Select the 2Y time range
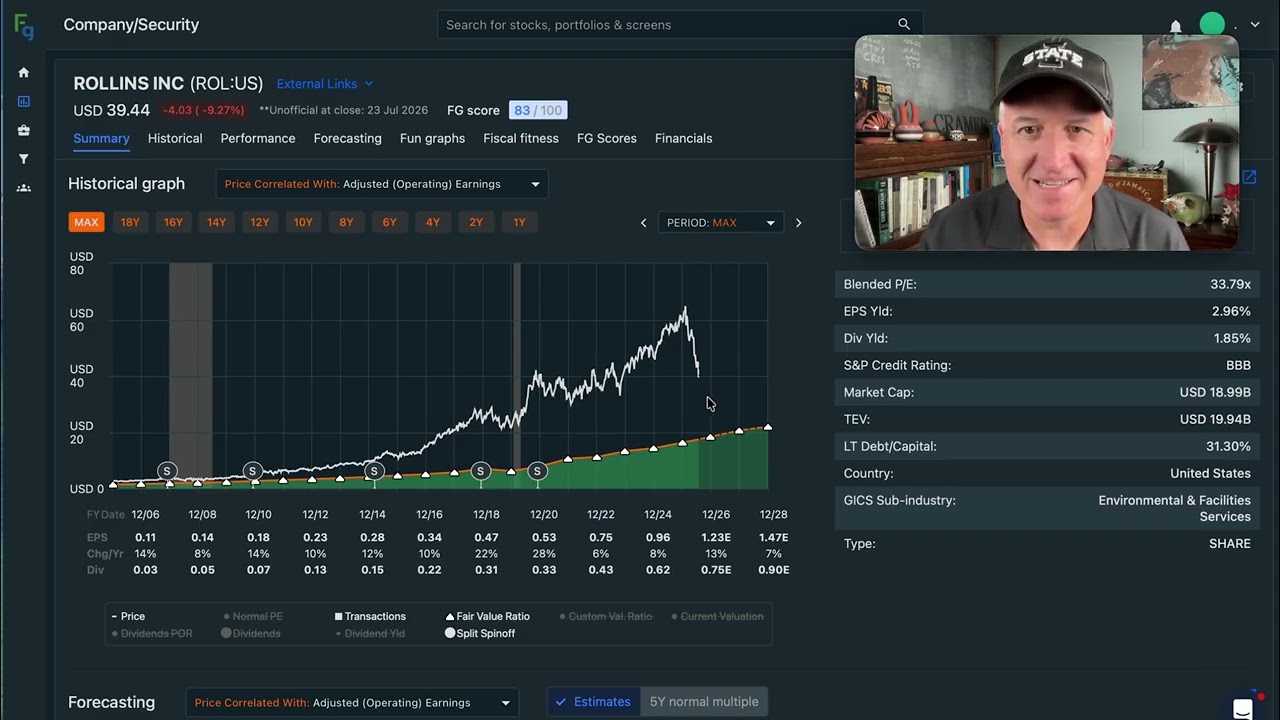The image size is (1280, 720). [476, 223]
